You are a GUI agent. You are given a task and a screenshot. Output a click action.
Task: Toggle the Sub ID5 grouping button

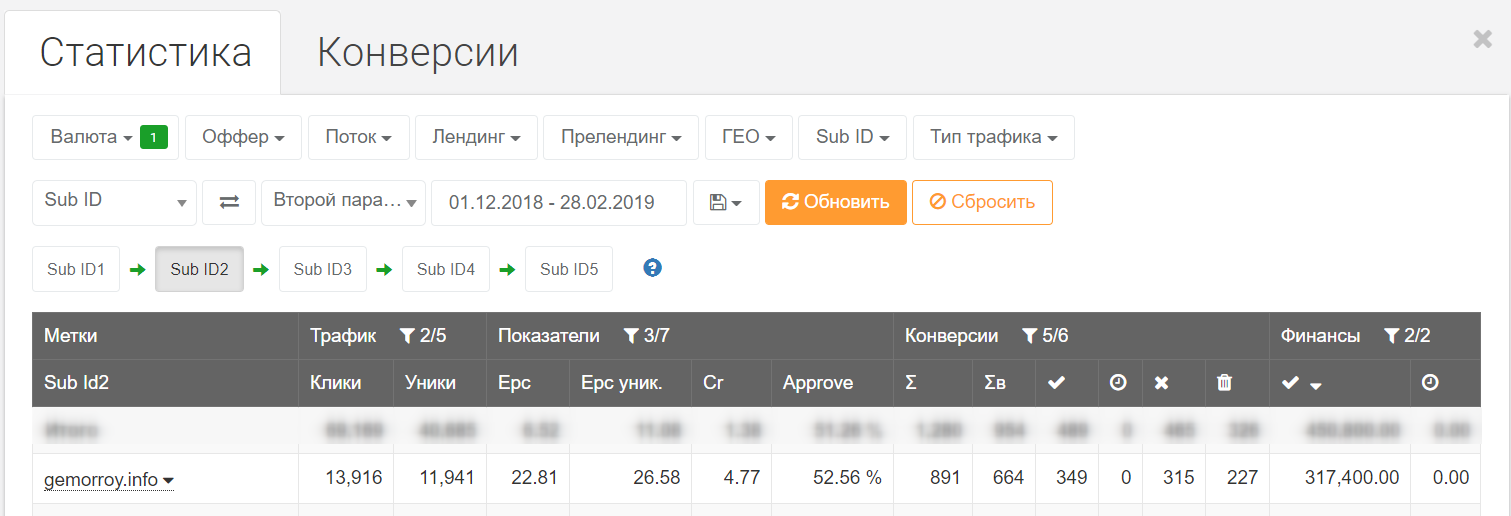568,269
